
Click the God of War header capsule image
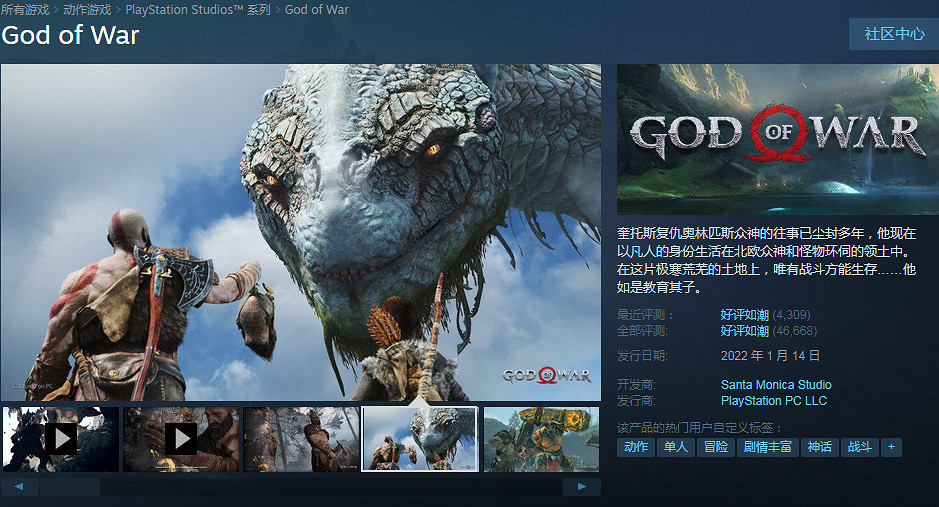coord(778,139)
